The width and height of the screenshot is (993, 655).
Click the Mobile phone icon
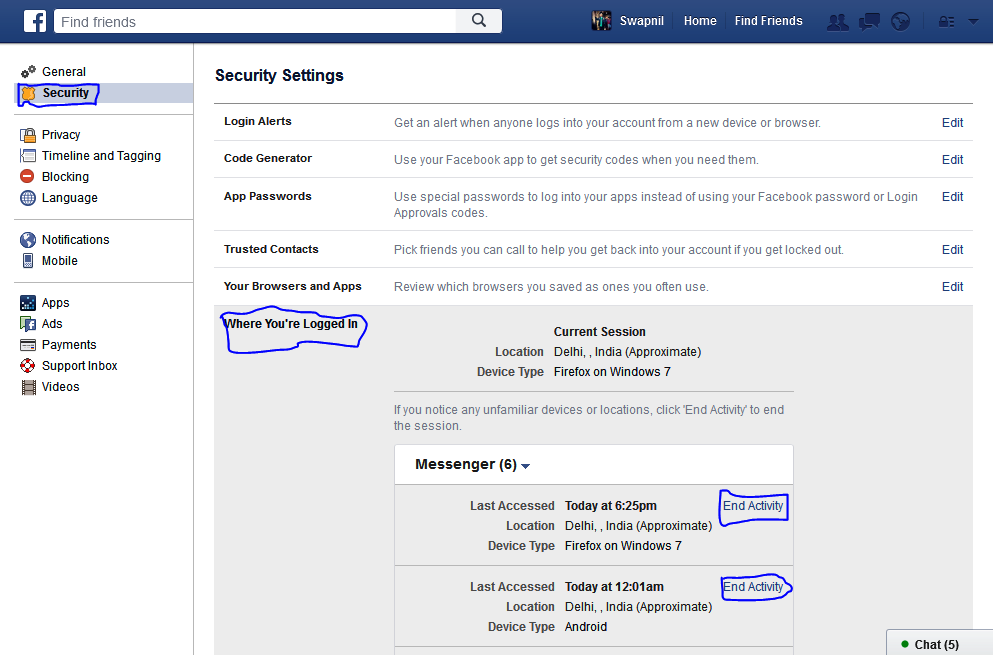28,260
